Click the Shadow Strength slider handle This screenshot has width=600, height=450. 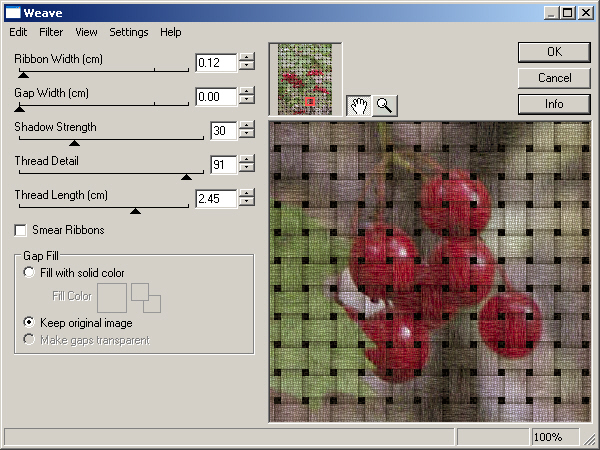74,143
